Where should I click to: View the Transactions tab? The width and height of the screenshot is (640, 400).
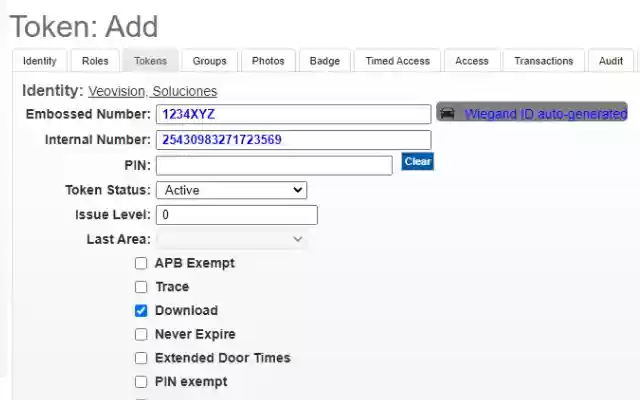click(544, 61)
